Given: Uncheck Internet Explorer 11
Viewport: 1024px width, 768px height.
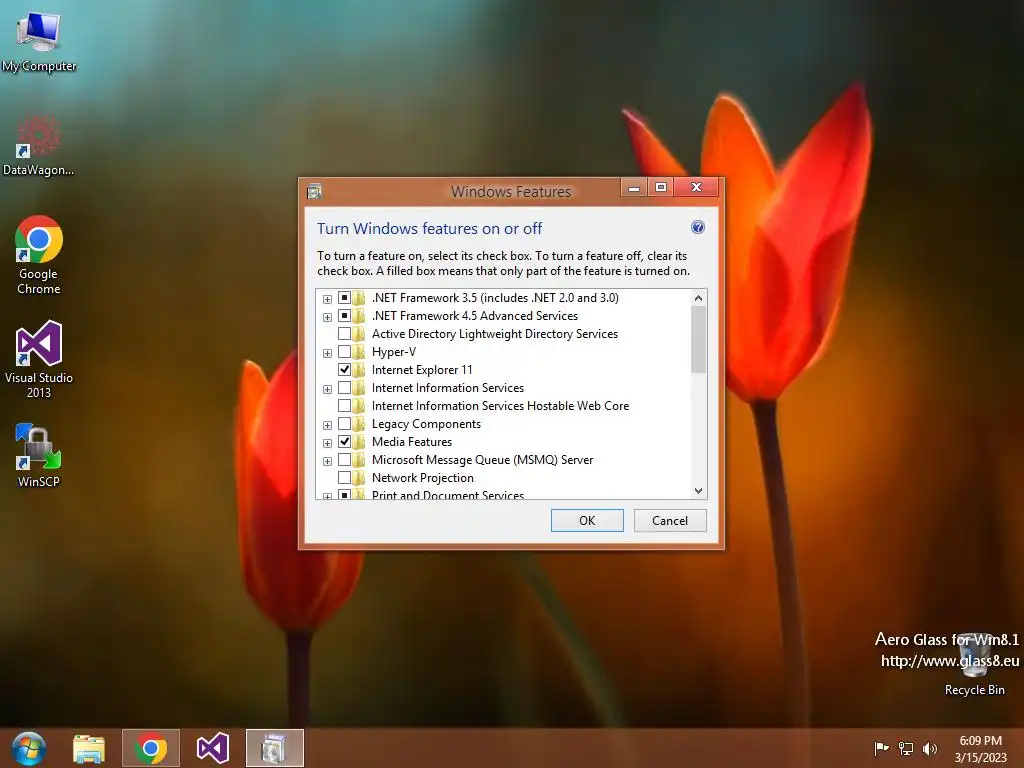Looking at the screenshot, I should (344, 370).
